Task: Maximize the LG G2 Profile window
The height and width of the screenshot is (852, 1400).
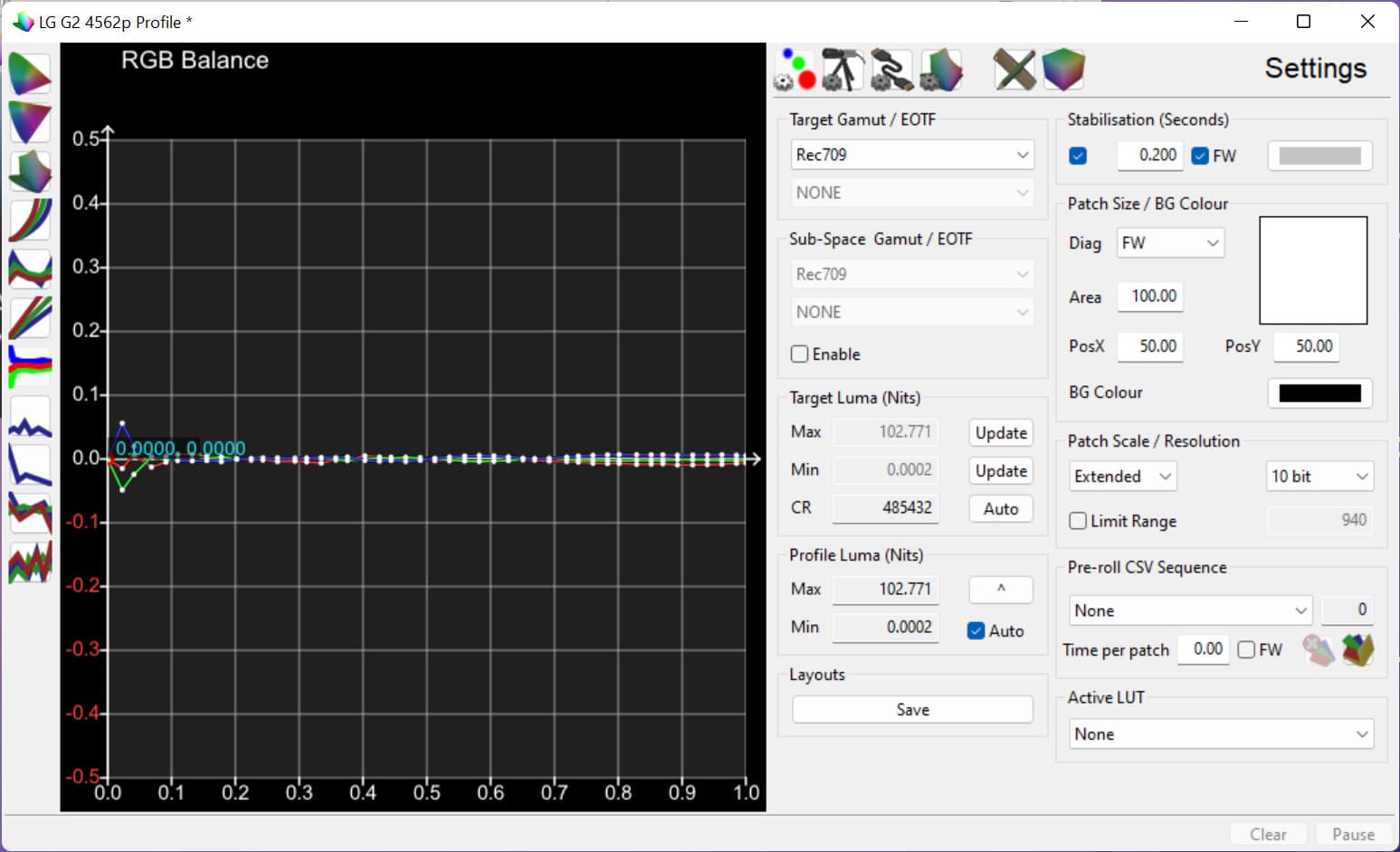Action: [1303, 21]
